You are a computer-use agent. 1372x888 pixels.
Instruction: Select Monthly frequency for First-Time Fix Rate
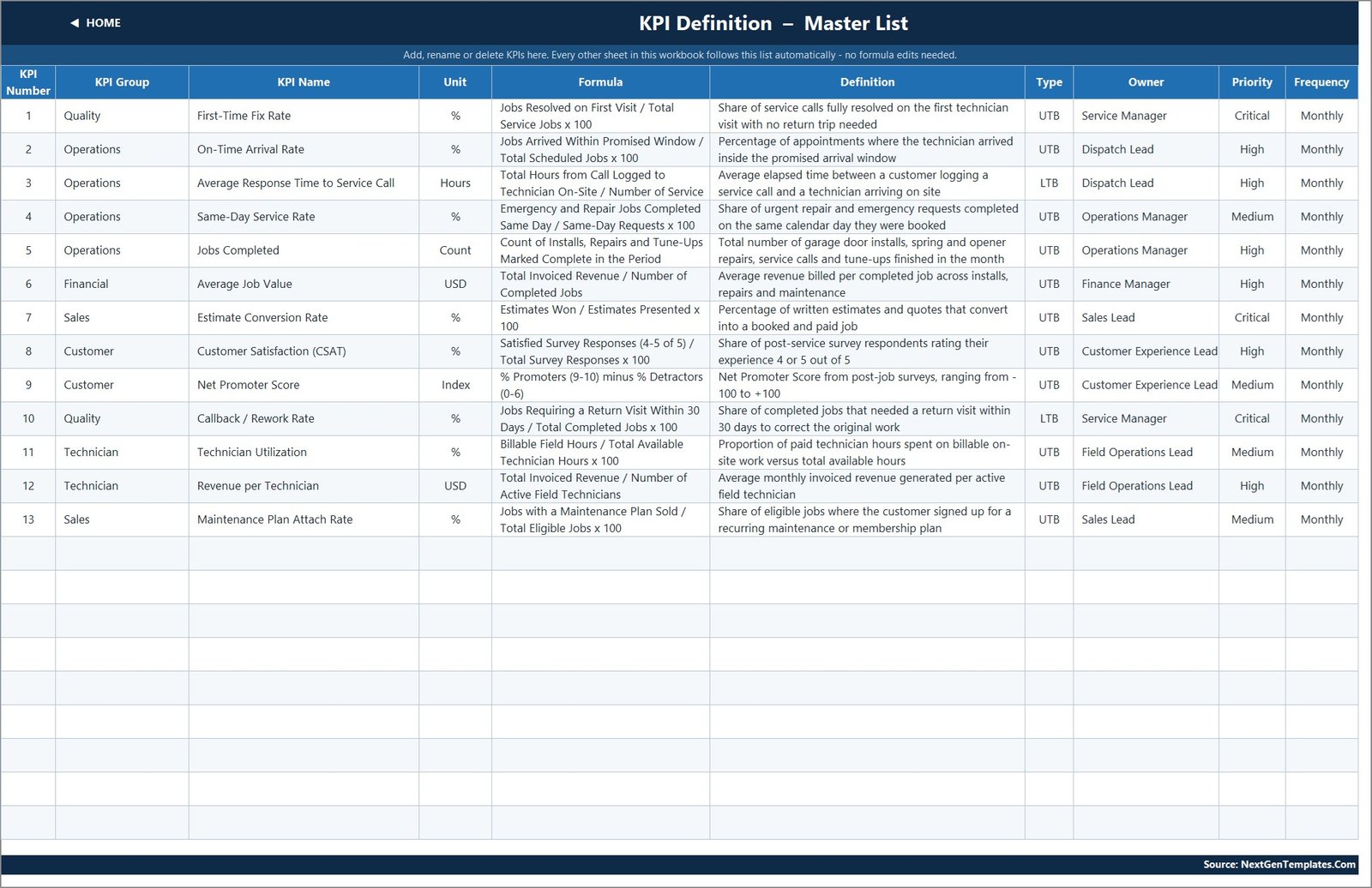1321,116
